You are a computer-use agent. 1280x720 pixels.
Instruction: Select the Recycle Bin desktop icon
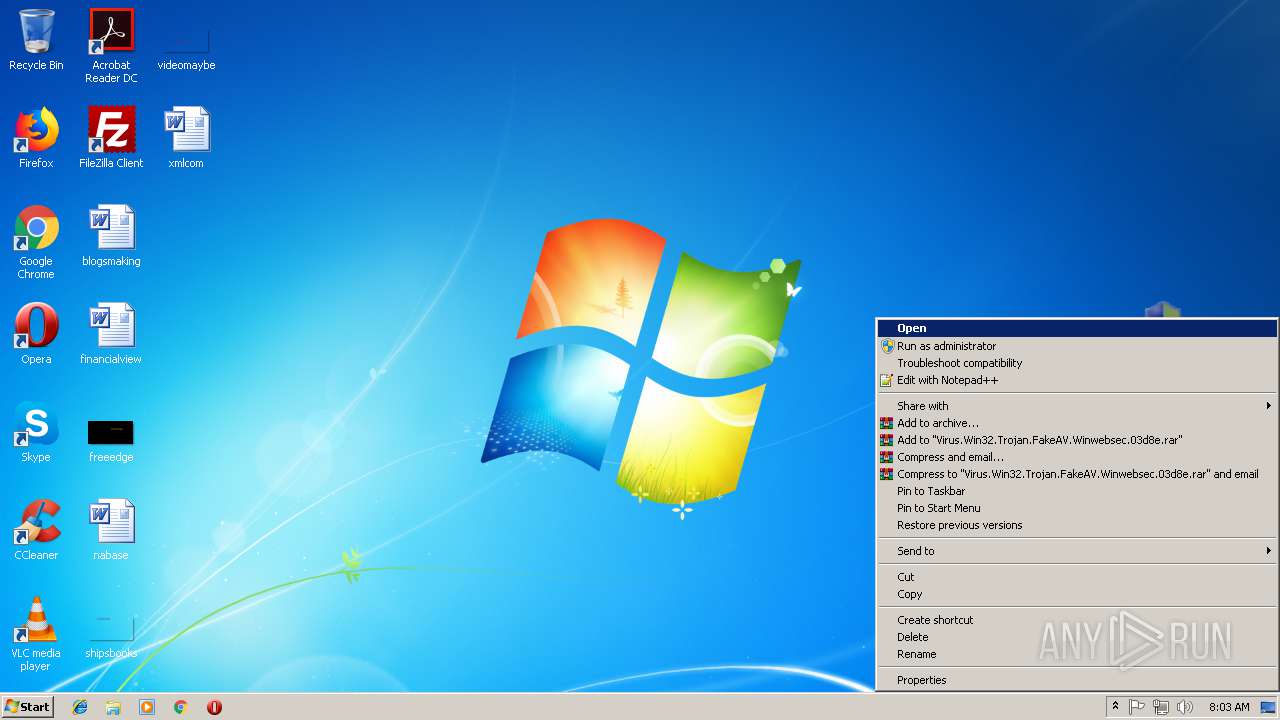point(36,40)
